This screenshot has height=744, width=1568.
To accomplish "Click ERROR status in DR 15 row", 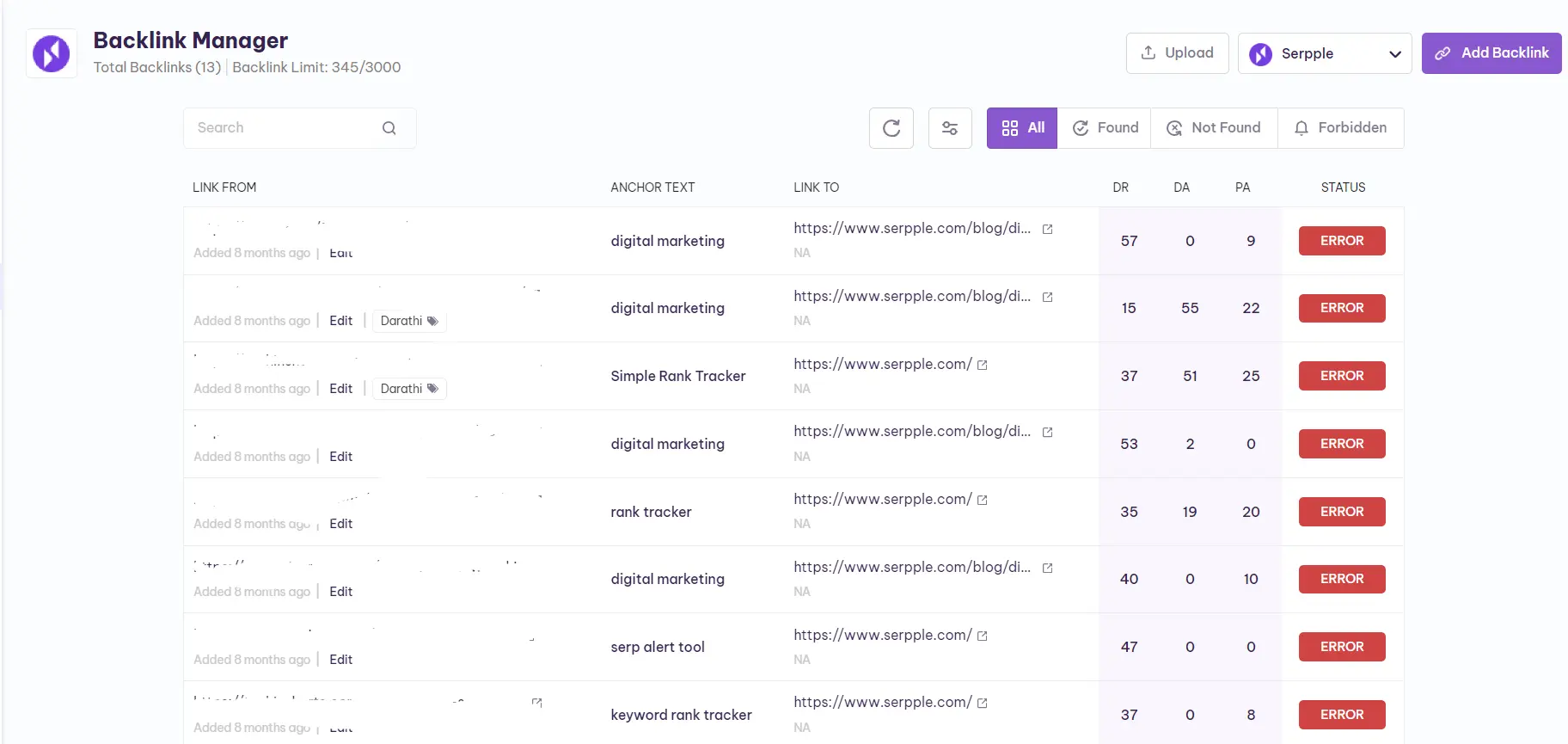I will [x=1342, y=308].
